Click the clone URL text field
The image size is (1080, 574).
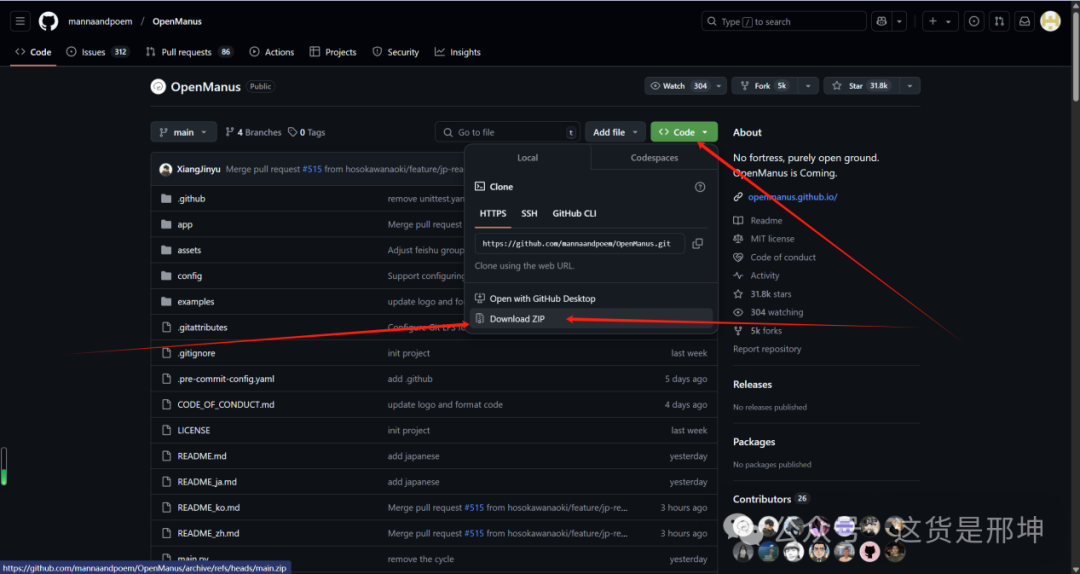click(579, 243)
